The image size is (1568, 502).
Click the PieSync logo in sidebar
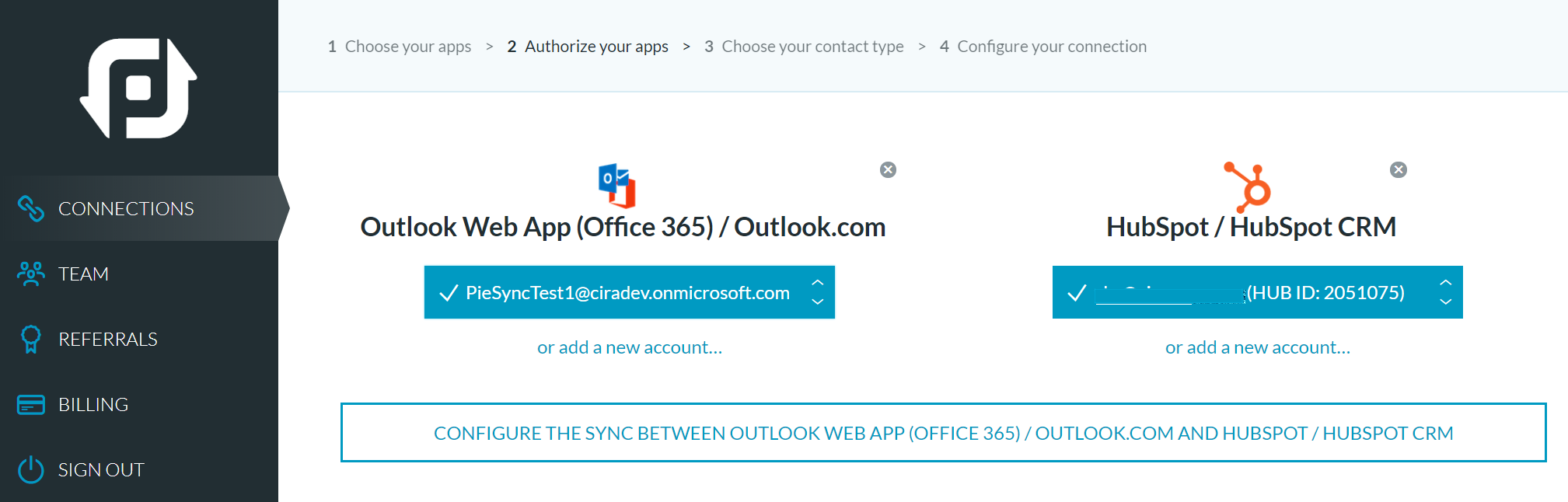(x=138, y=88)
